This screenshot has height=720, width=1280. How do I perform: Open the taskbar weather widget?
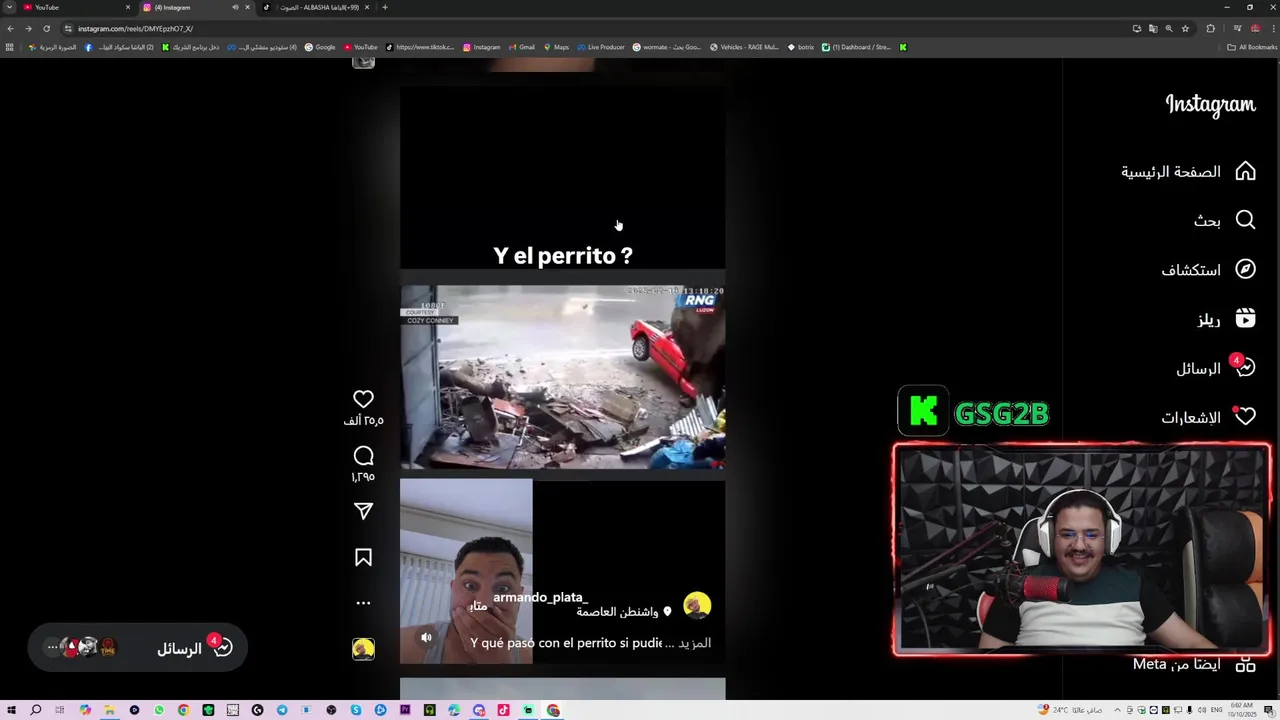pos(1070,710)
